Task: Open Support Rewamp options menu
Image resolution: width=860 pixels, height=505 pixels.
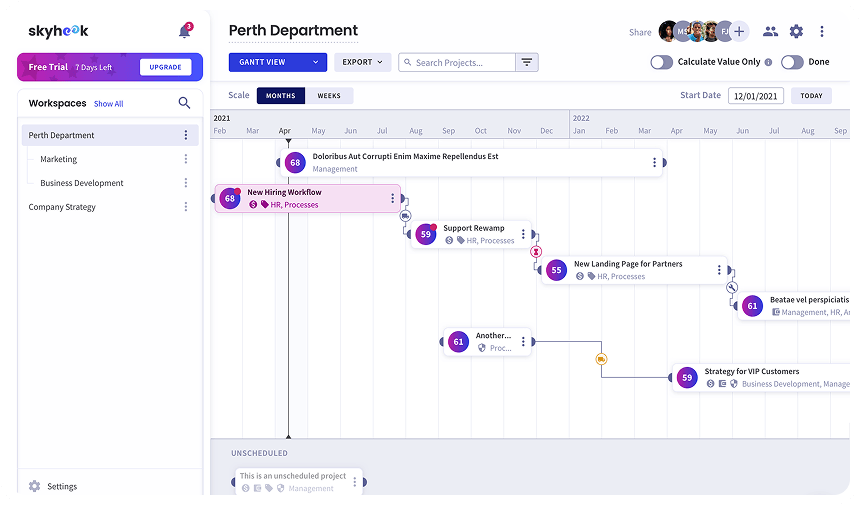Action: pos(523,234)
